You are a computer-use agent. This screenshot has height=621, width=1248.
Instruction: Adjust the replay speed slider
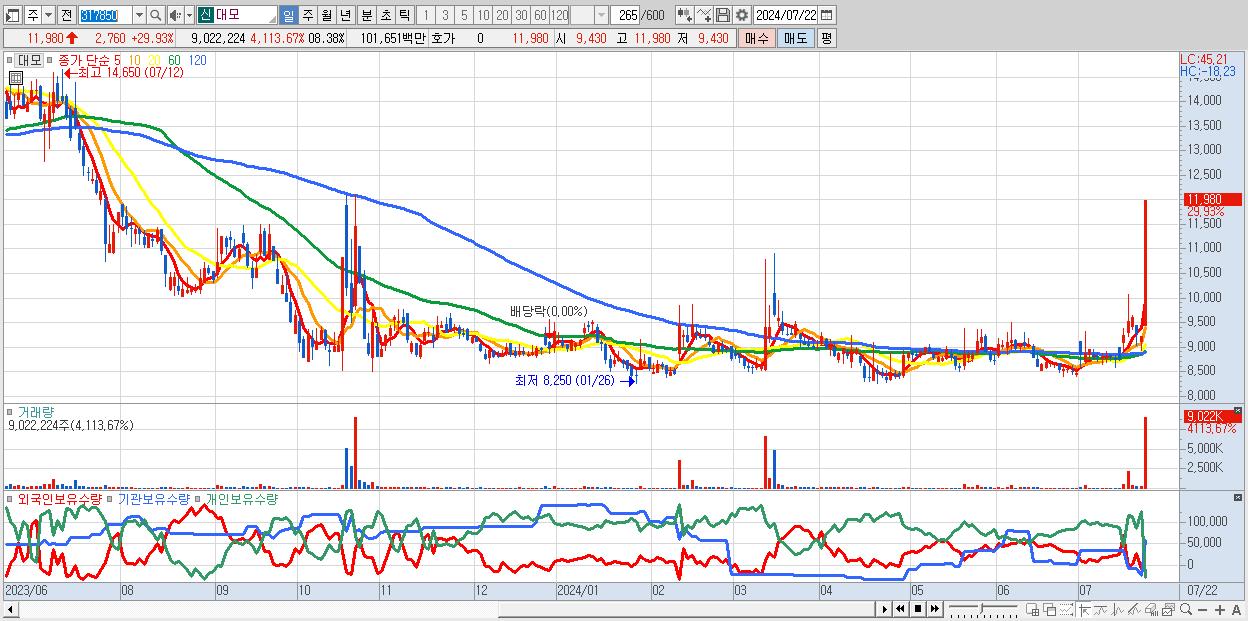[983, 609]
